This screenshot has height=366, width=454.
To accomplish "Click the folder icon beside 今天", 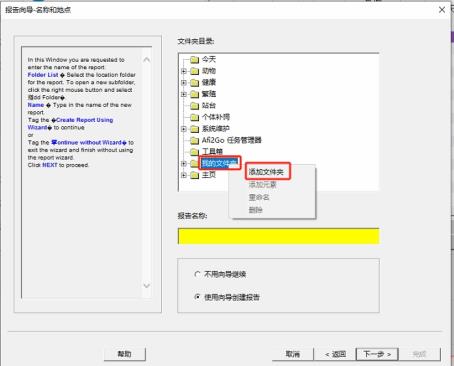I will (194, 60).
